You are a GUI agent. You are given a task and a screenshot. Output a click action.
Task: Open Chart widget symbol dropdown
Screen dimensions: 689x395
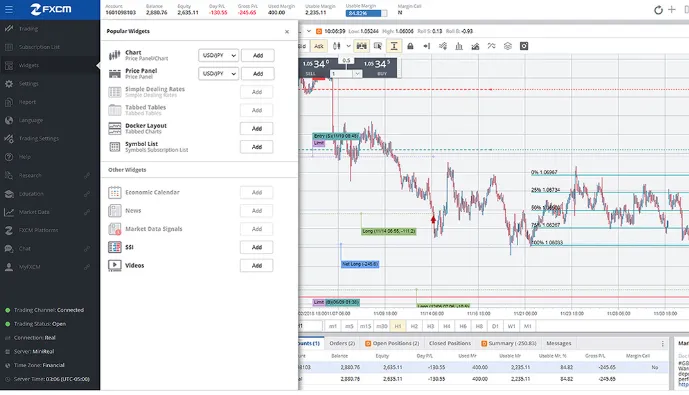tap(218, 55)
